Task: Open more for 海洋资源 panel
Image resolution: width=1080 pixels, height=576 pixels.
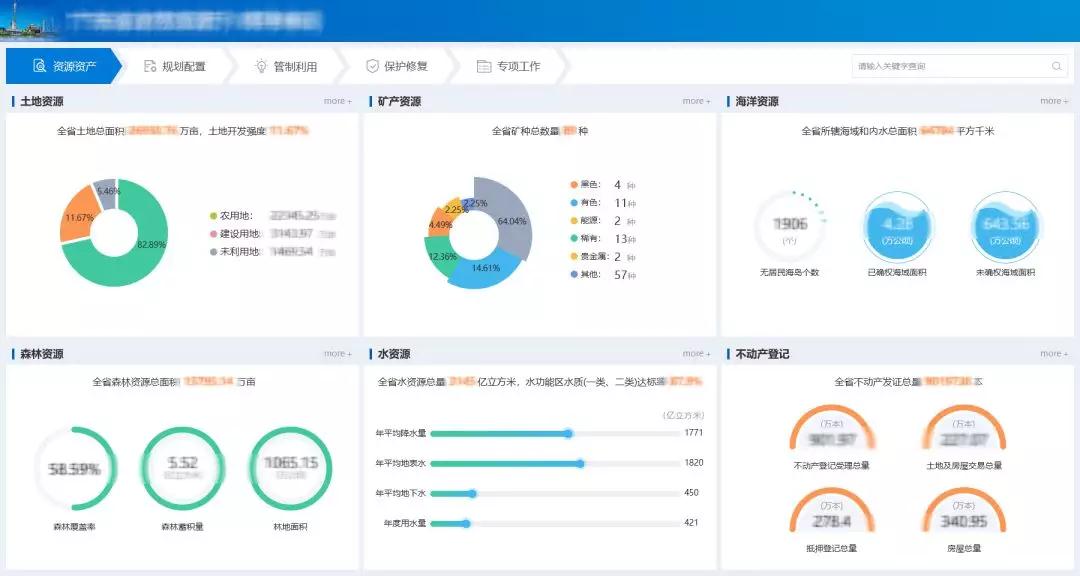Action: tap(1054, 101)
